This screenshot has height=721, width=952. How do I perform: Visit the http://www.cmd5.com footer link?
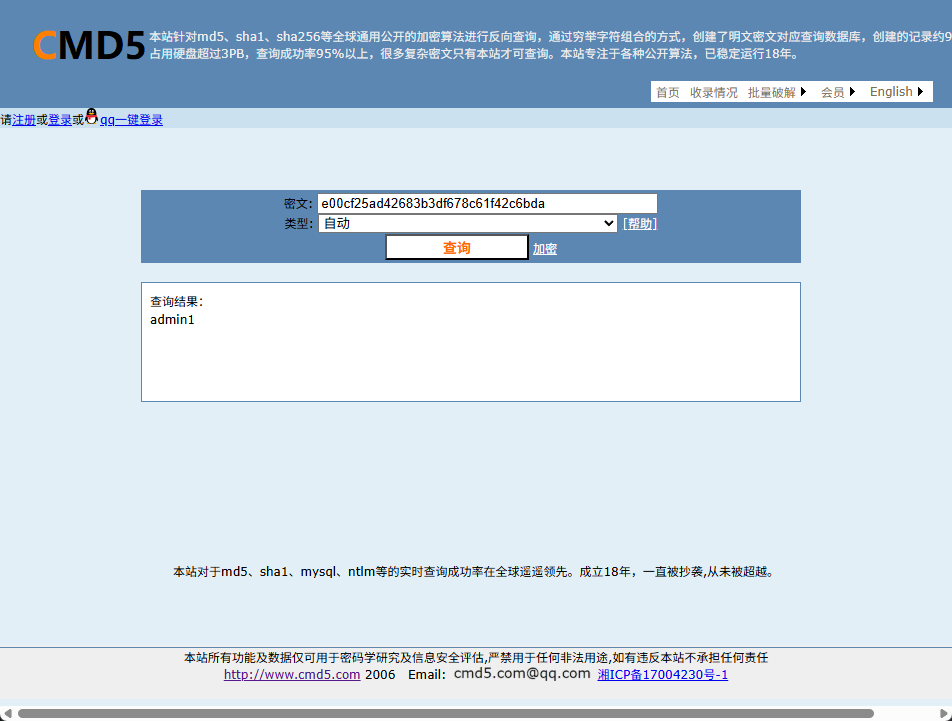click(291, 674)
